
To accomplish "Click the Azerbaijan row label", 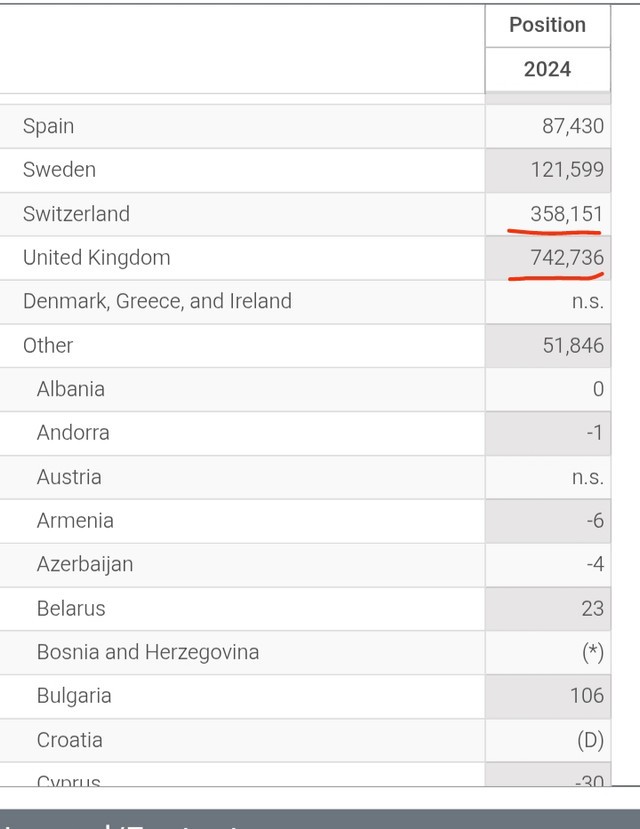I will pyautogui.click(x=84, y=564).
